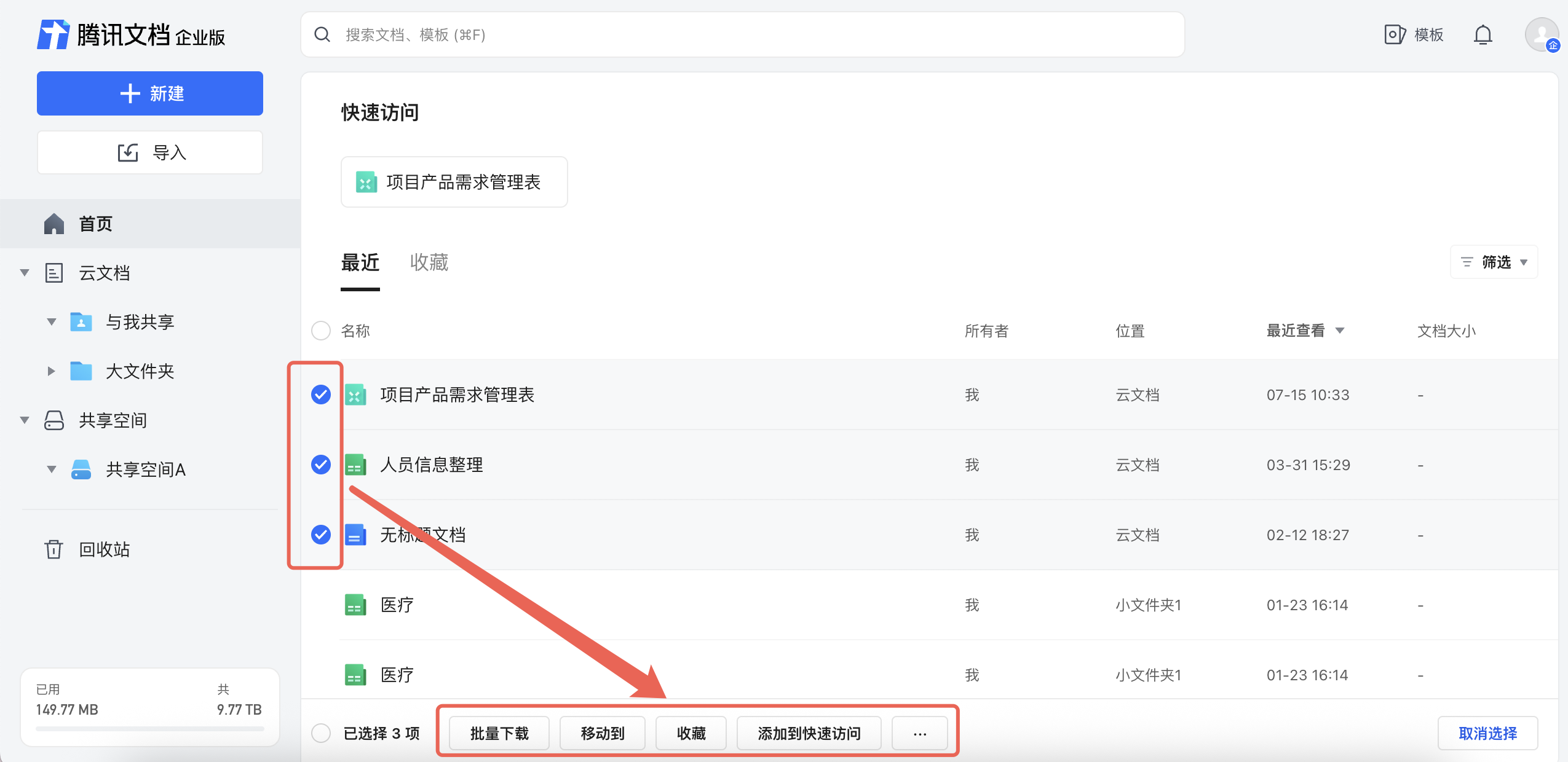Click the 取消选择 link
This screenshot has width=1568, height=762.
tap(1487, 733)
